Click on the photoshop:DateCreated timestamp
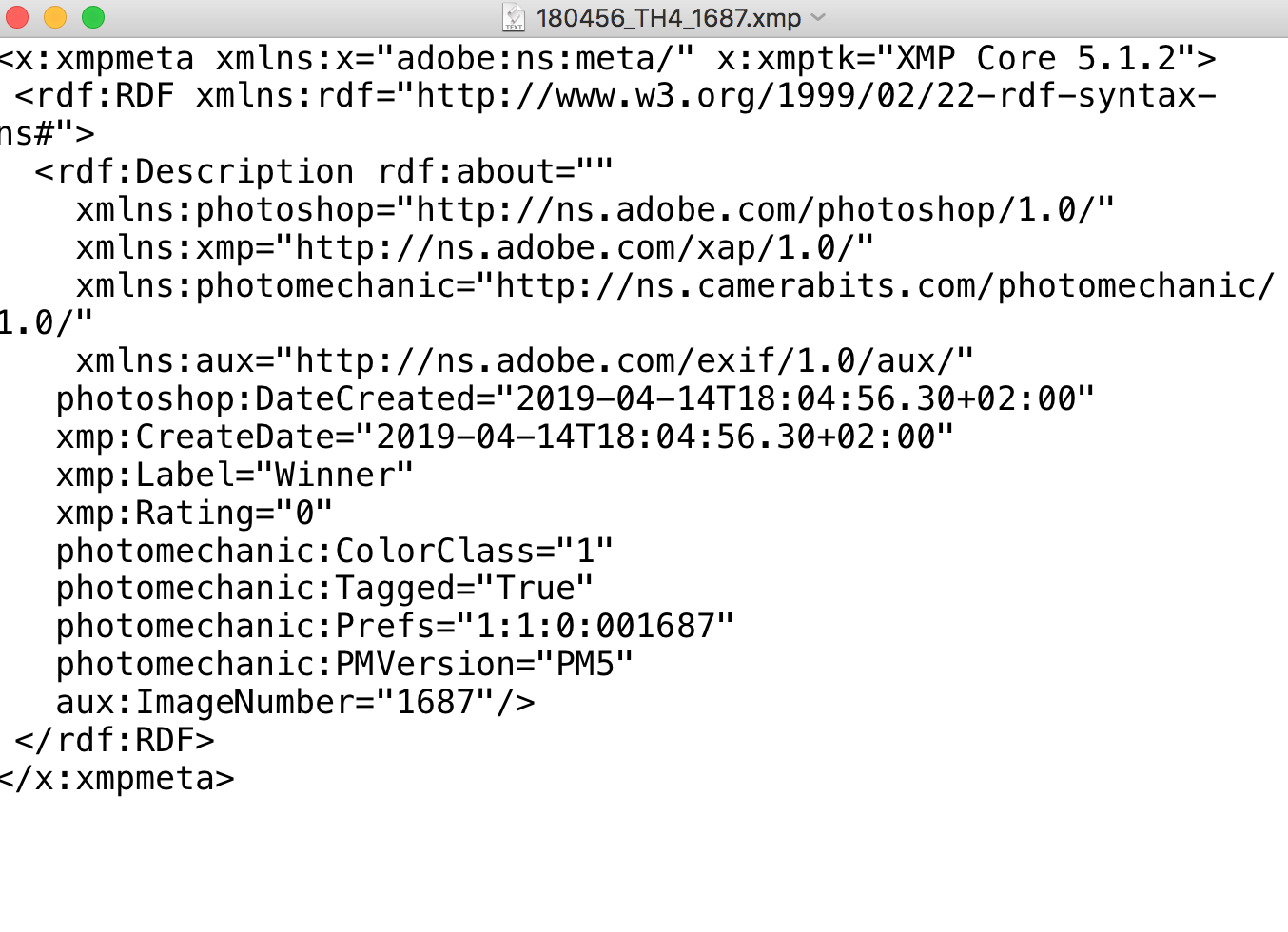Viewport: 1288px width, 932px height. (795, 398)
